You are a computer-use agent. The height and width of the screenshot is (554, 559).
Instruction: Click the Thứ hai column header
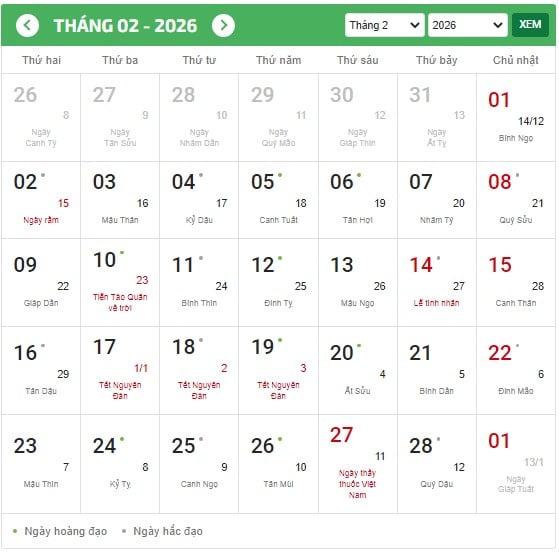pos(41,60)
